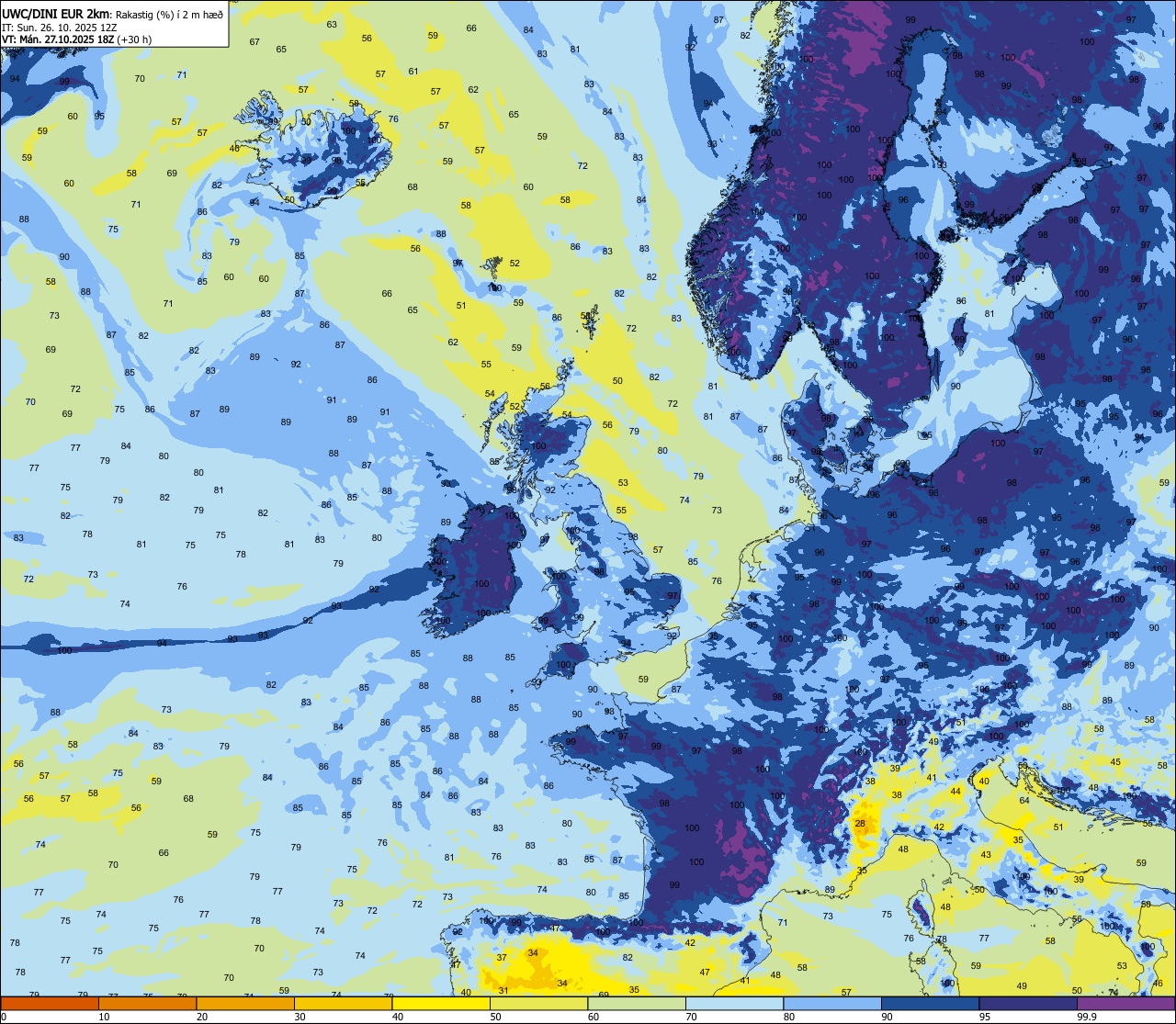
Task: Click the 'UWC/DINI EUR 2km' title text
Action: (57, 12)
